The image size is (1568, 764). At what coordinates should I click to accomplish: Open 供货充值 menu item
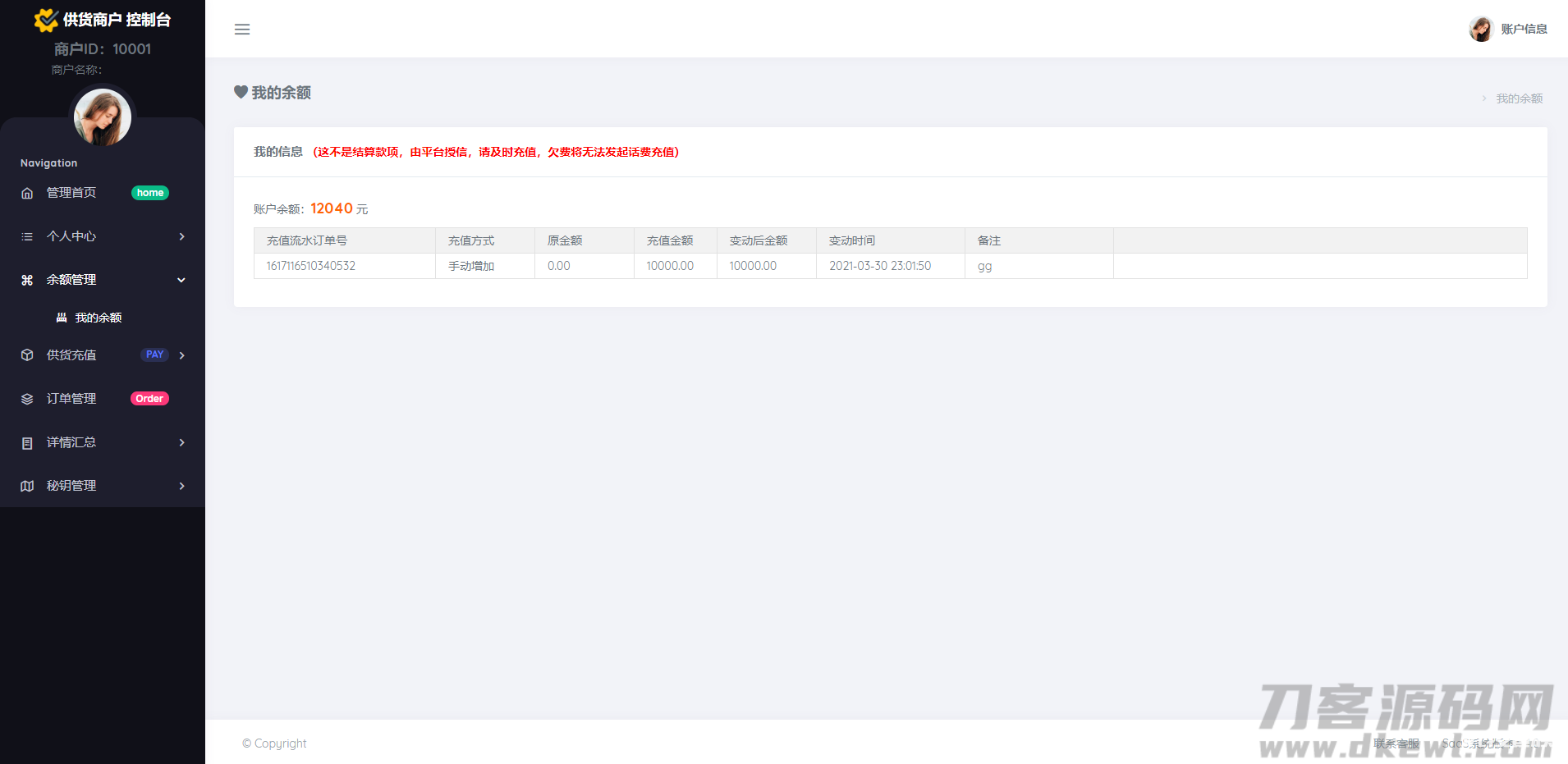[x=71, y=355]
